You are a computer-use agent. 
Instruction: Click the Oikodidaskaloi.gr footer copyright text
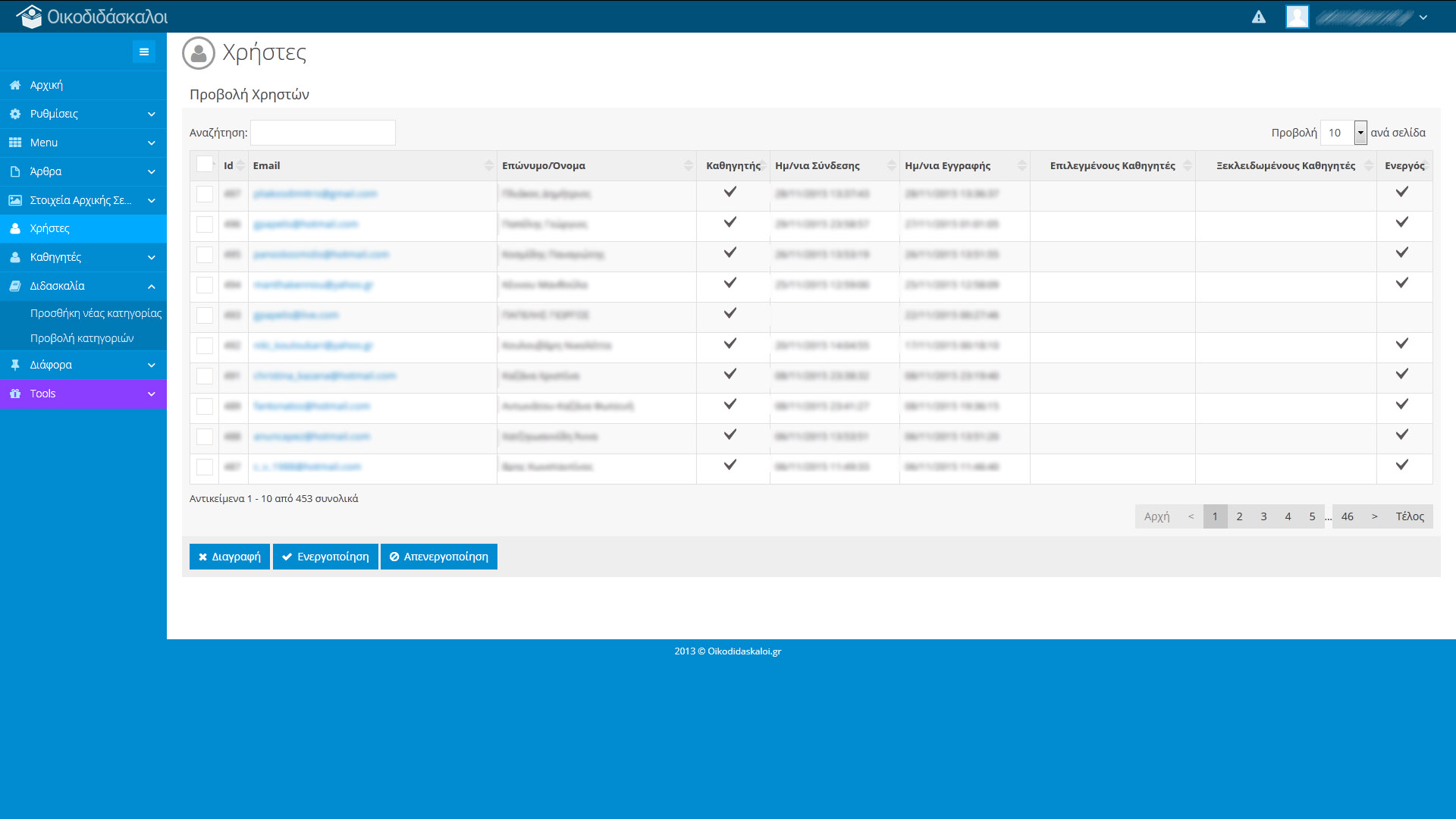(728, 651)
